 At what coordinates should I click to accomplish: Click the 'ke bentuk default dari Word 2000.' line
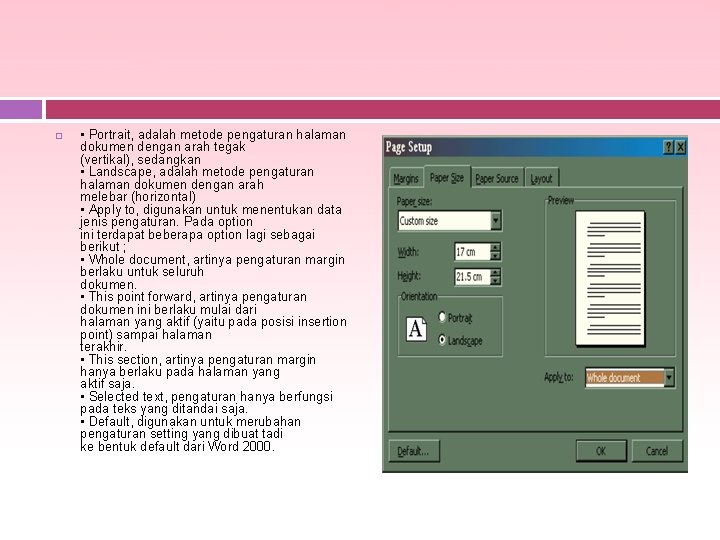pos(177,446)
